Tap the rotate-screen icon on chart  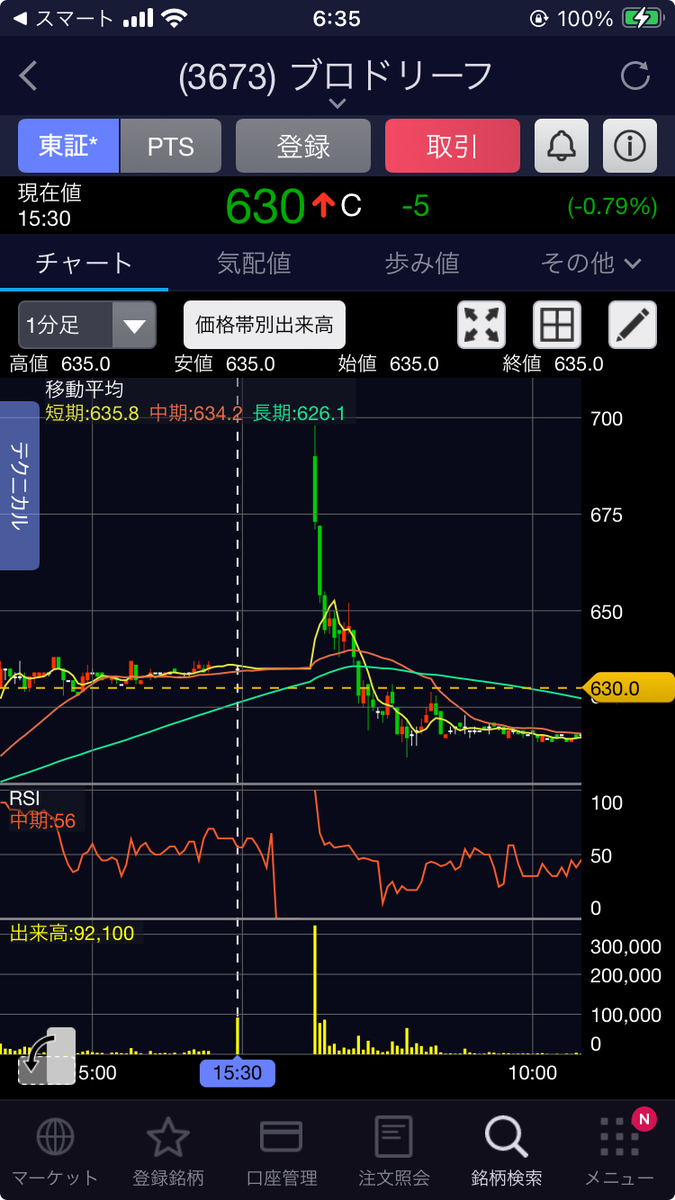(x=46, y=1056)
